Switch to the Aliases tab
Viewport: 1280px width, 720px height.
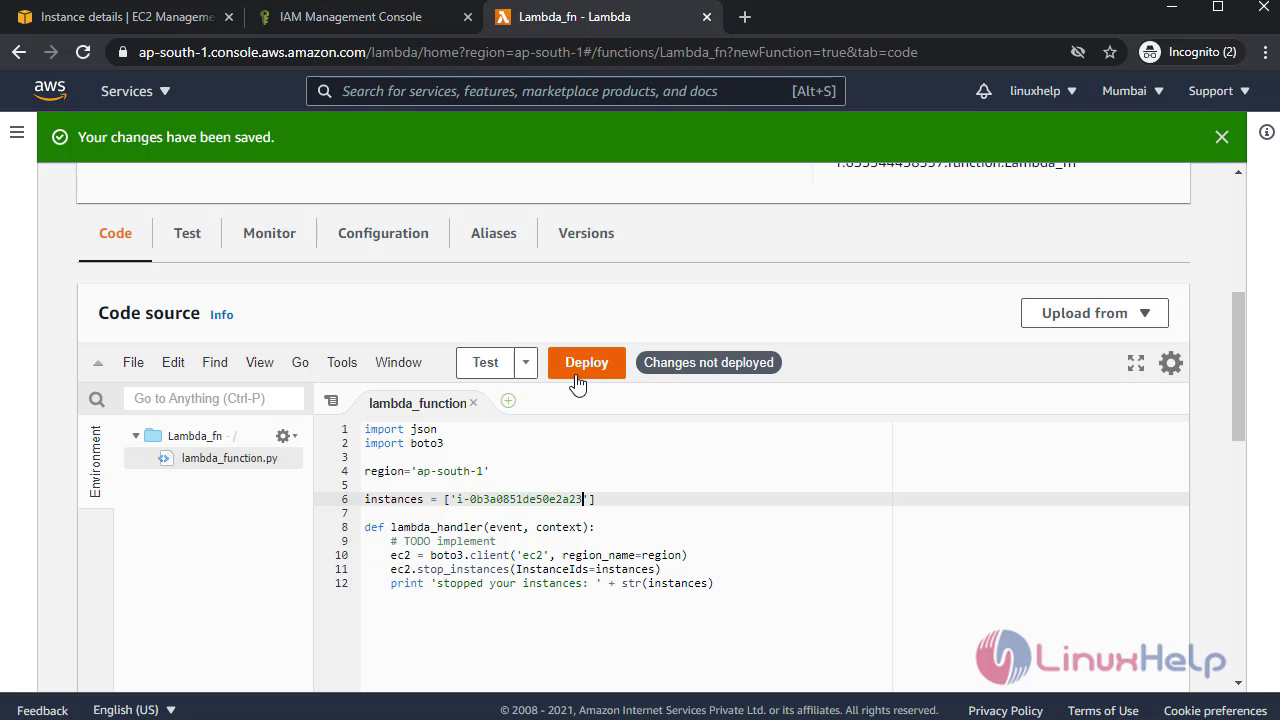tap(494, 233)
